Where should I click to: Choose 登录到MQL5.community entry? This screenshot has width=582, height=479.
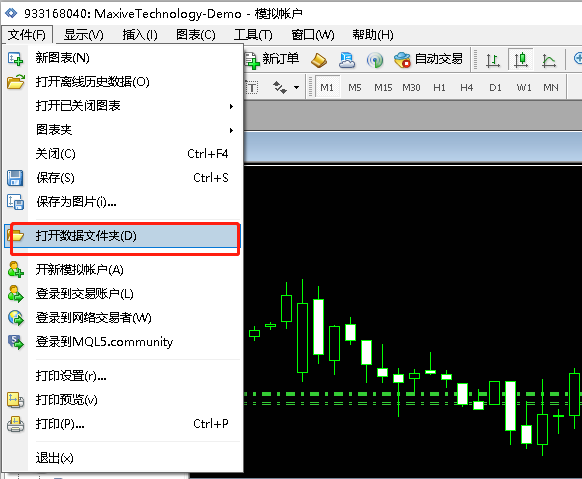pyautogui.click(x=122, y=342)
